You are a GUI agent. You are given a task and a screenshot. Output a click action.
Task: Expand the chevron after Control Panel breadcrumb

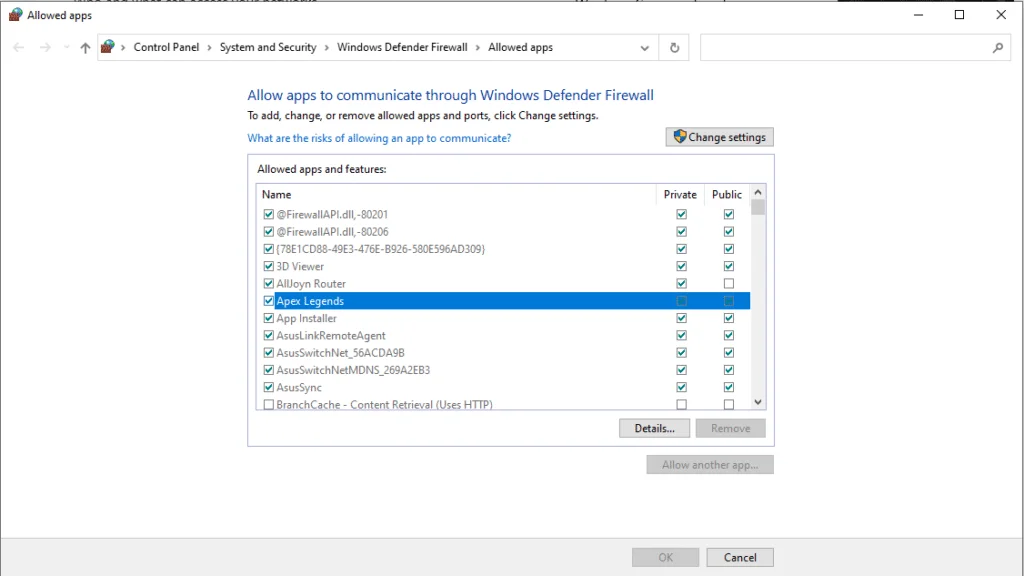[x=209, y=48]
